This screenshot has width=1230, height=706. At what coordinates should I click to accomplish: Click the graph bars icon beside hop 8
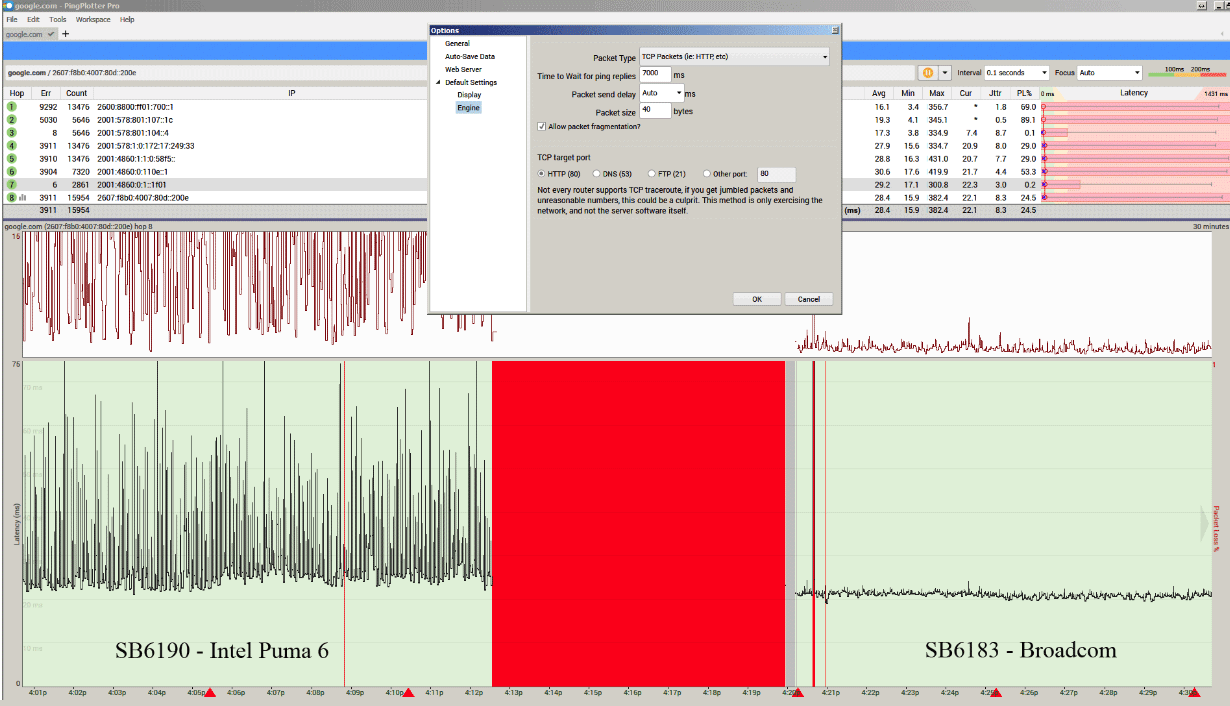pyautogui.click(x=23, y=198)
